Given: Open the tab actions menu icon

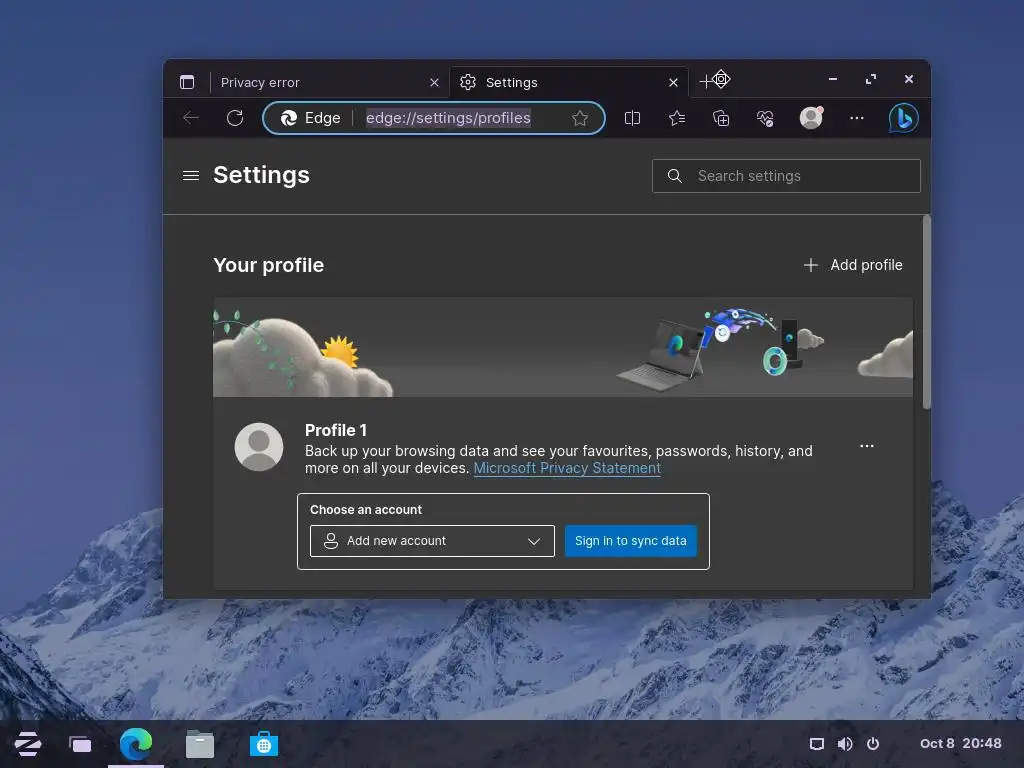Looking at the screenshot, I should click(x=187, y=82).
